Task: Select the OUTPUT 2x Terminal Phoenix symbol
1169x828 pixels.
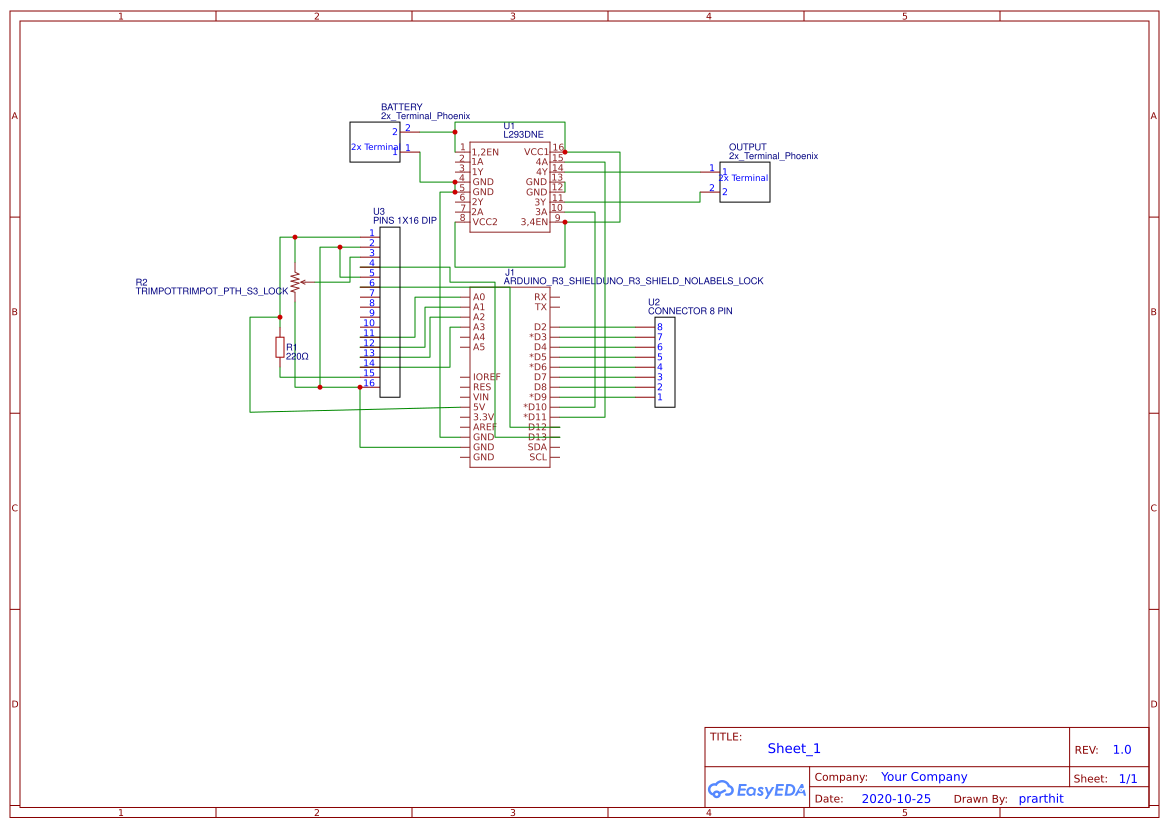Action: [x=744, y=181]
